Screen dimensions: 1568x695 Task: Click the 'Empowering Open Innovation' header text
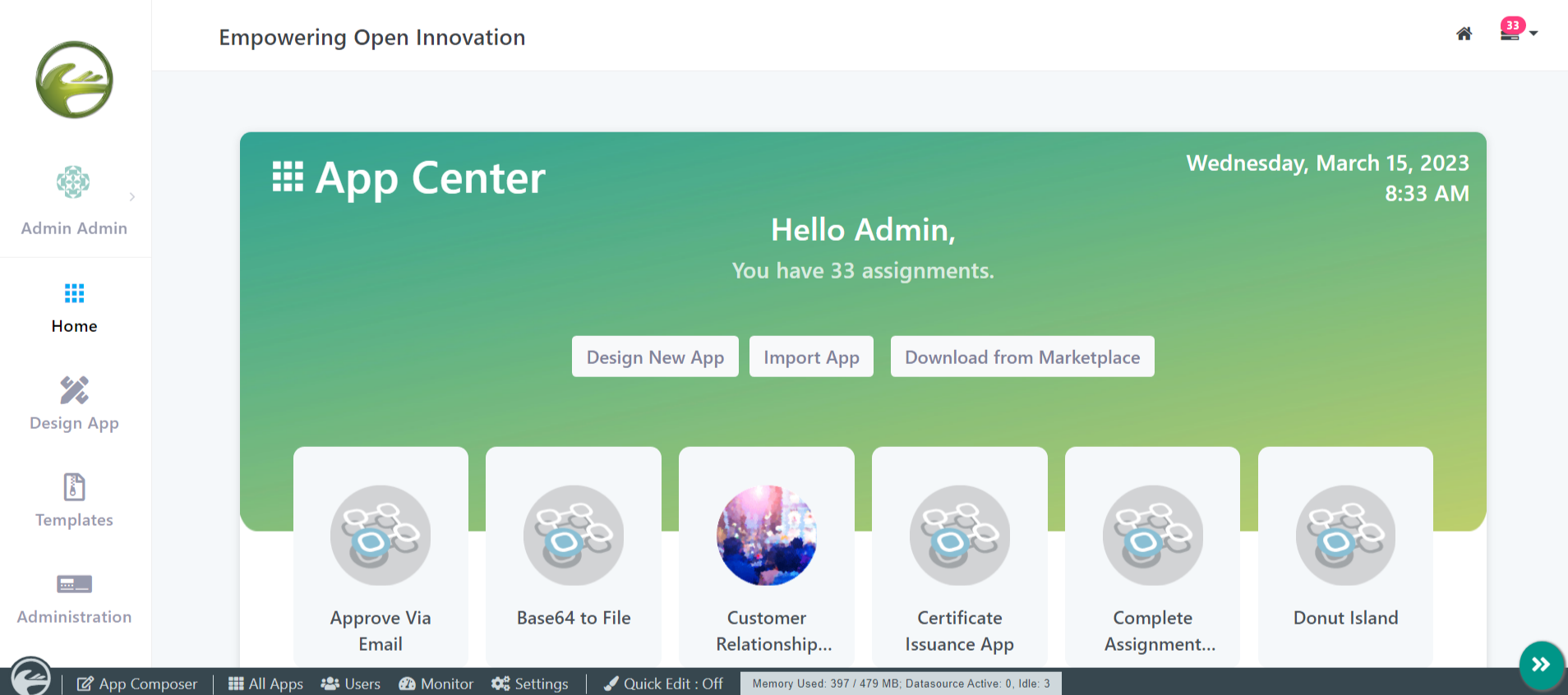(372, 37)
